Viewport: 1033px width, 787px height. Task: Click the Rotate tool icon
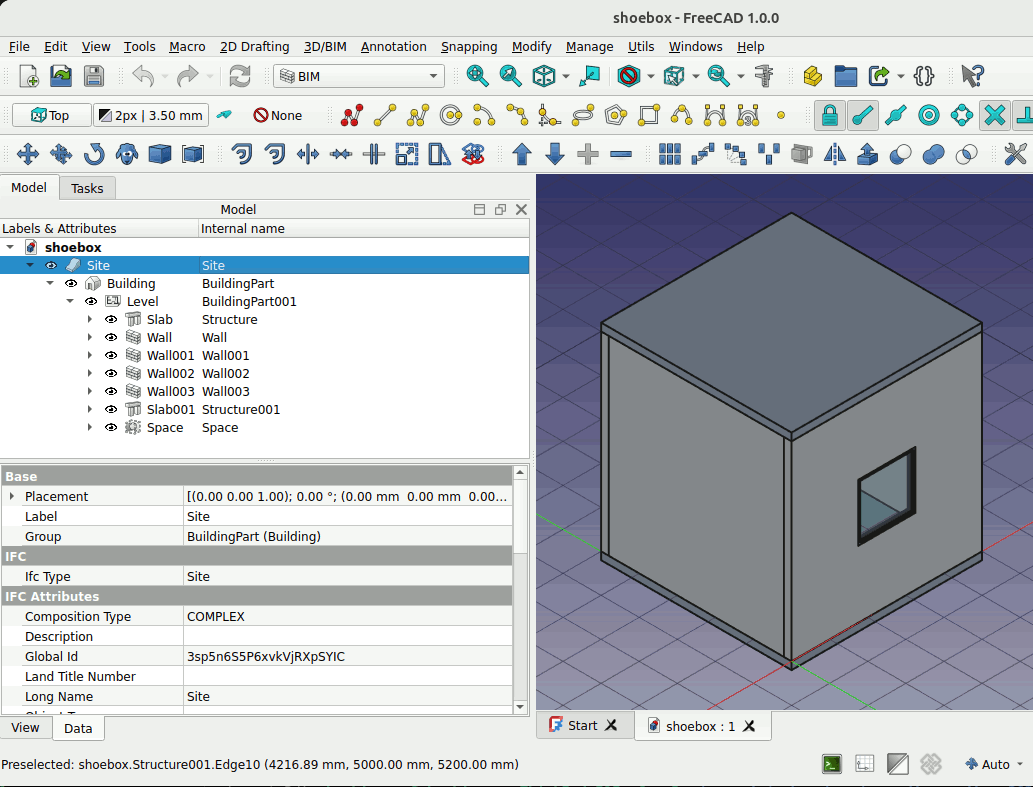pyautogui.click(x=94, y=154)
